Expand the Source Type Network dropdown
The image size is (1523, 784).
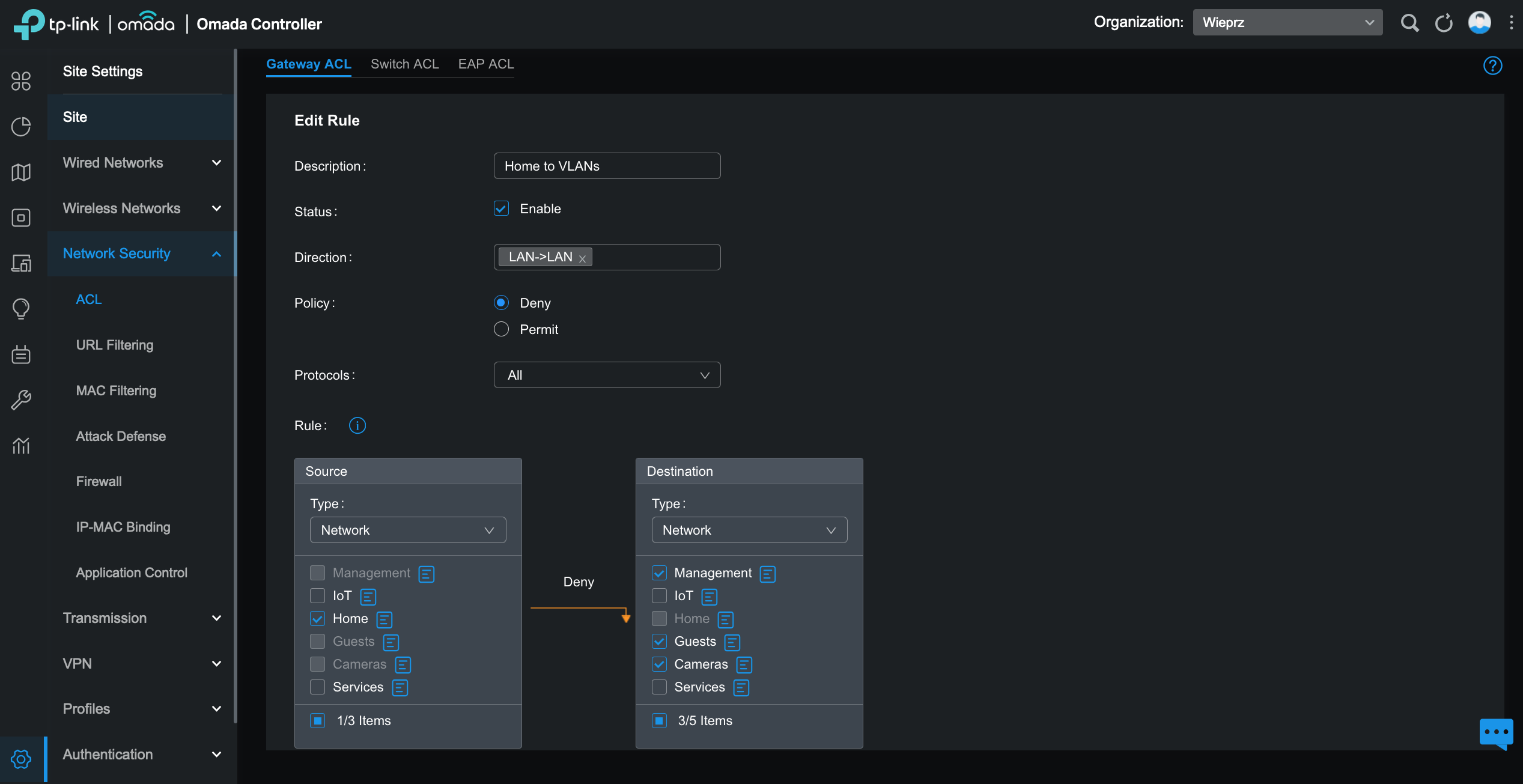[407, 530]
